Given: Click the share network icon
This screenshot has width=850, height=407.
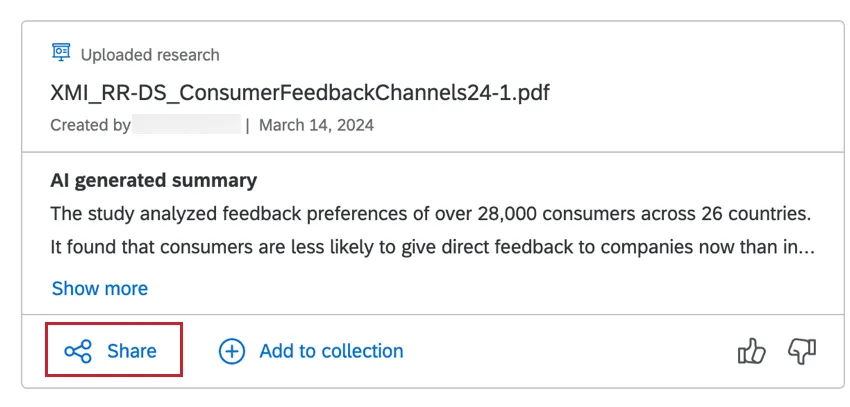Looking at the screenshot, I should 78,351.
